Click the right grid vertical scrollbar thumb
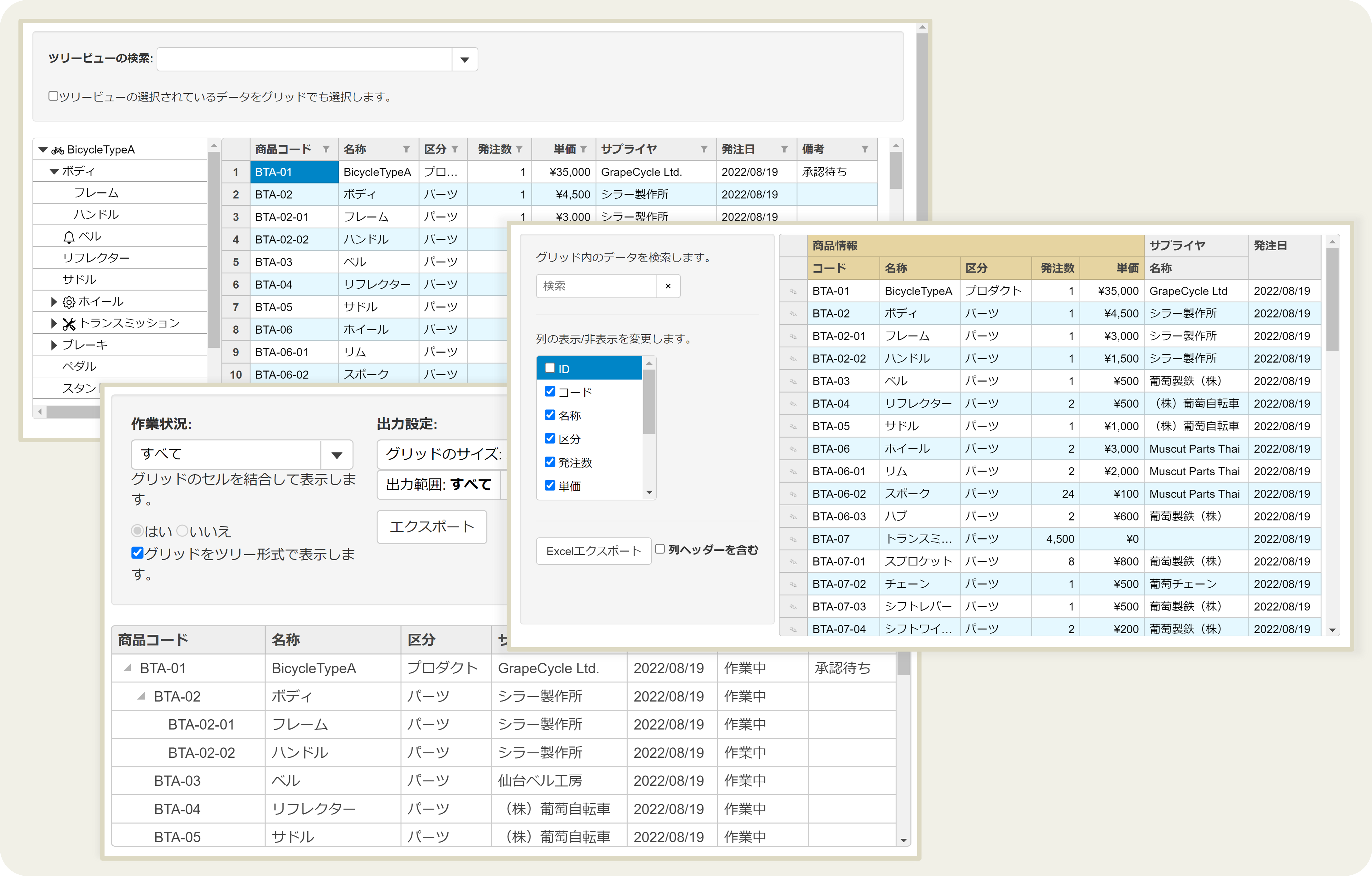The height and width of the screenshot is (876, 1372). coord(1332,299)
